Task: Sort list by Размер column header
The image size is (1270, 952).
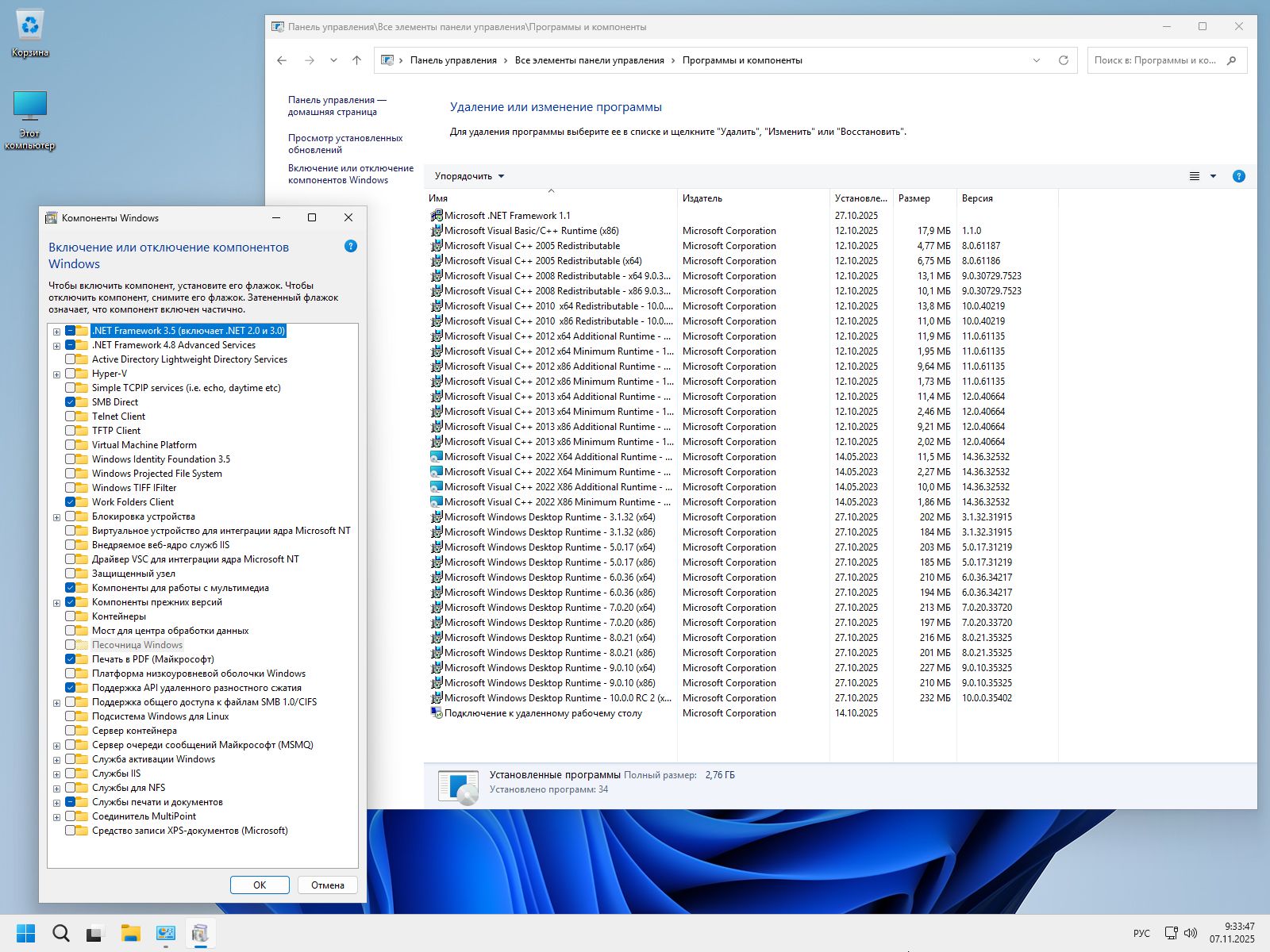Action: click(914, 198)
